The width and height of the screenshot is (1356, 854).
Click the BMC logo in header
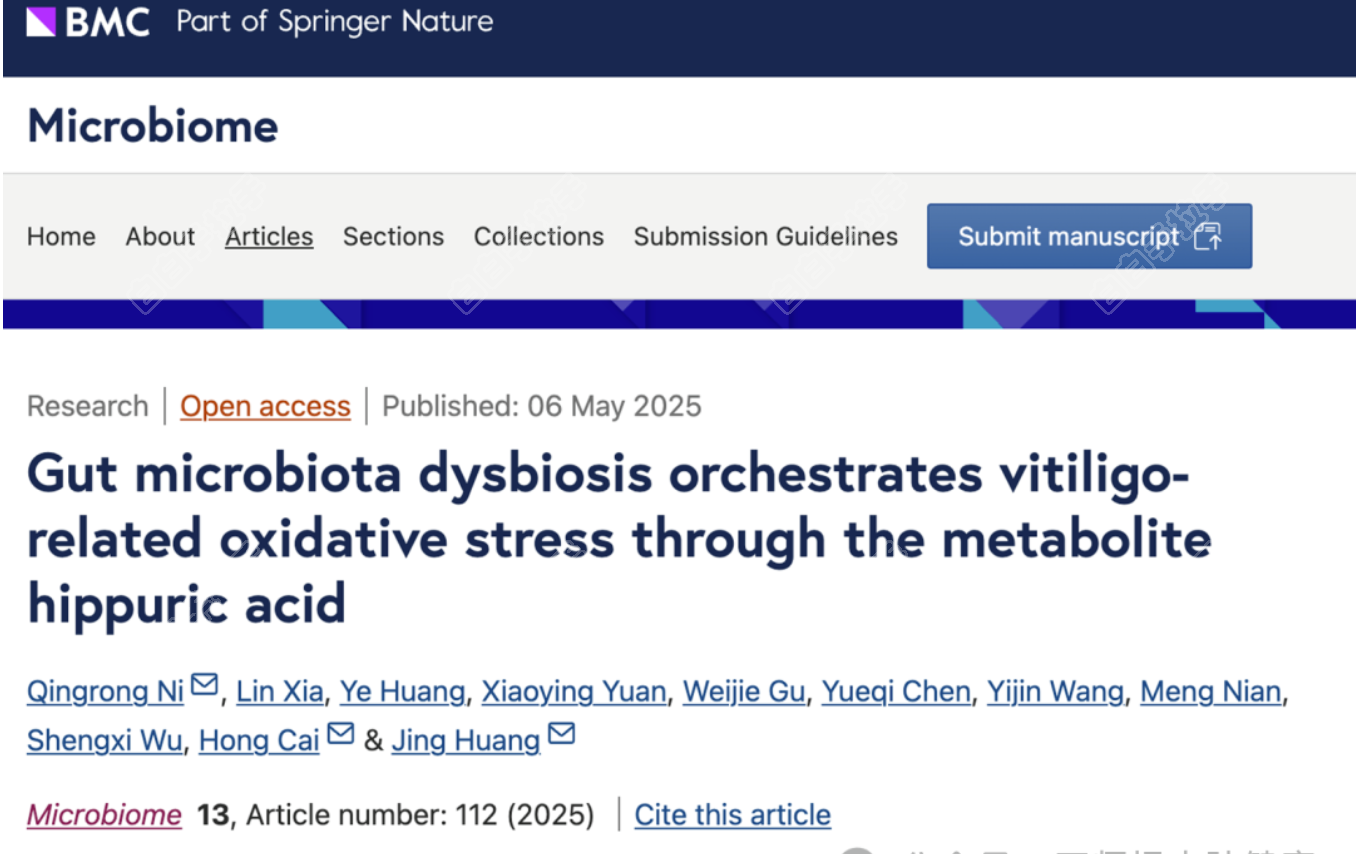pos(88,22)
